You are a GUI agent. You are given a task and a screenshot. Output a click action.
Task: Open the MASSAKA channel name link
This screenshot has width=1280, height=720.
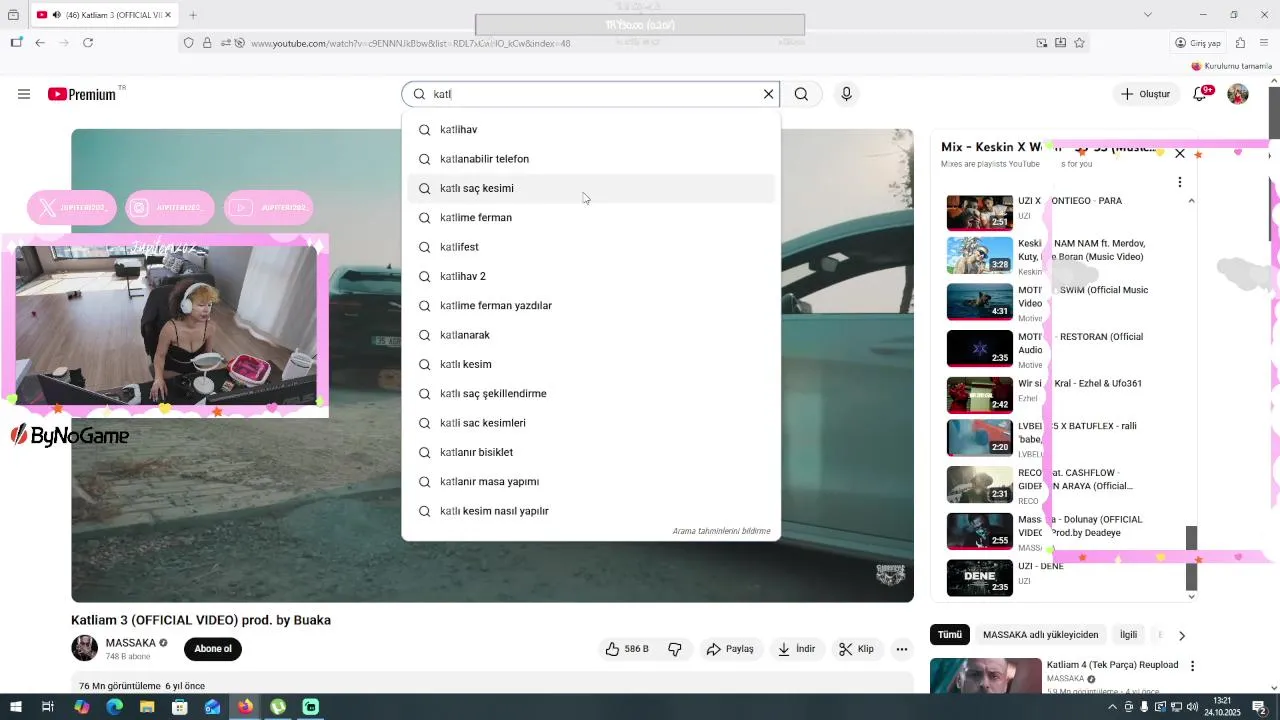130,643
